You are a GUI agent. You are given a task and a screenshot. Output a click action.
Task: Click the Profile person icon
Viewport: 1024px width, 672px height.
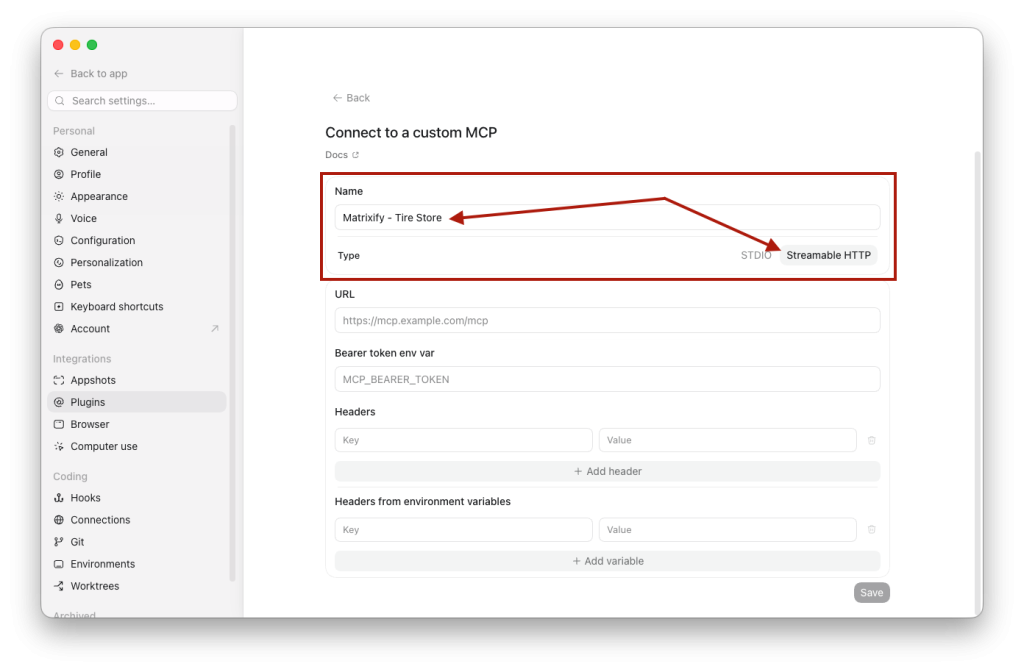[59, 174]
